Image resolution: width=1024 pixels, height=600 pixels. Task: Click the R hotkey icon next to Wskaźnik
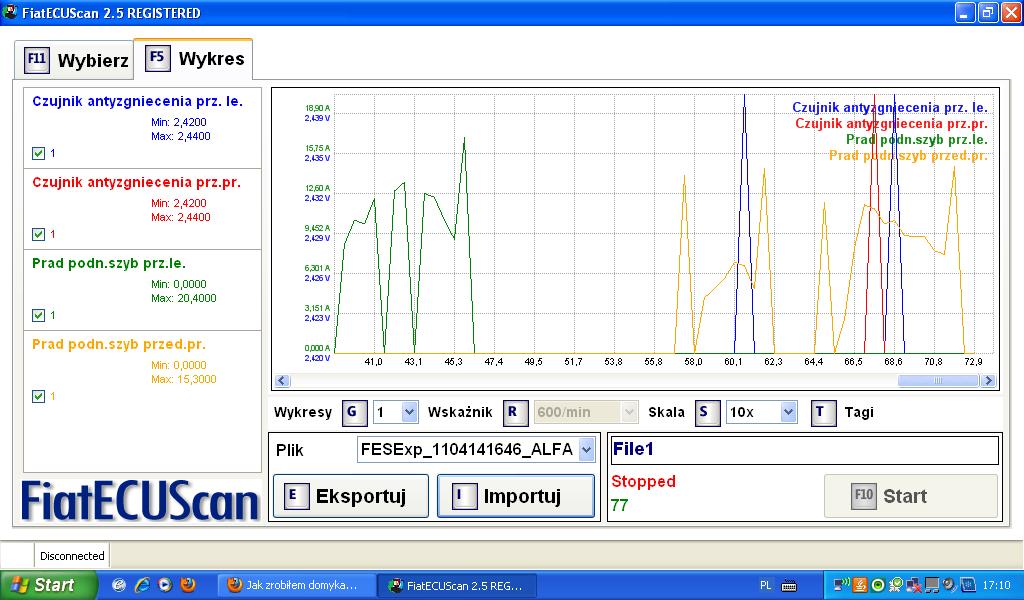[x=514, y=412]
